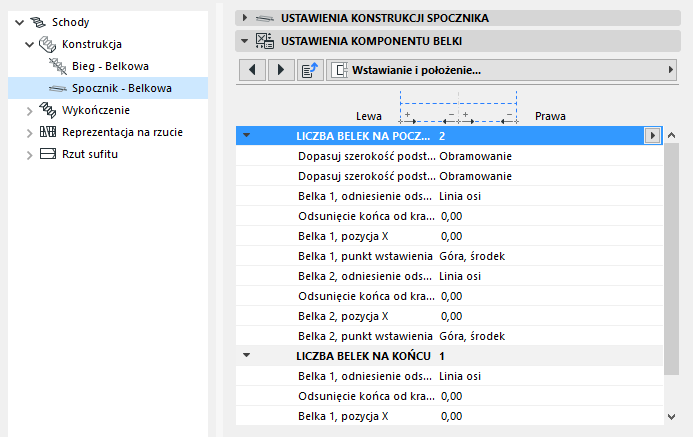
Task: Click the Bieg - Belkowa icon
Action: pos(57,66)
